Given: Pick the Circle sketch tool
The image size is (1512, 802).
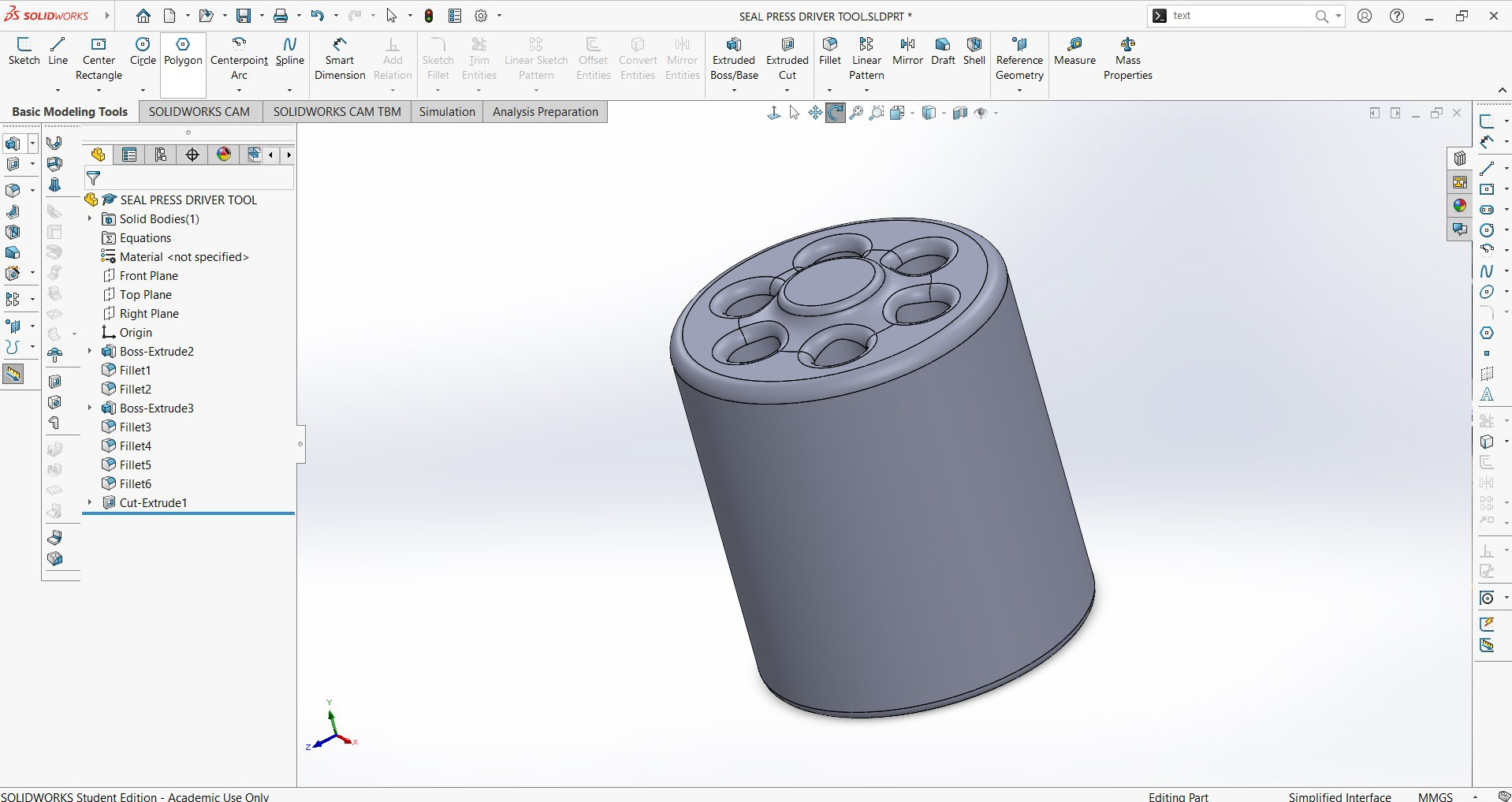Looking at the screenshot, I should click(x=143, y=51).
